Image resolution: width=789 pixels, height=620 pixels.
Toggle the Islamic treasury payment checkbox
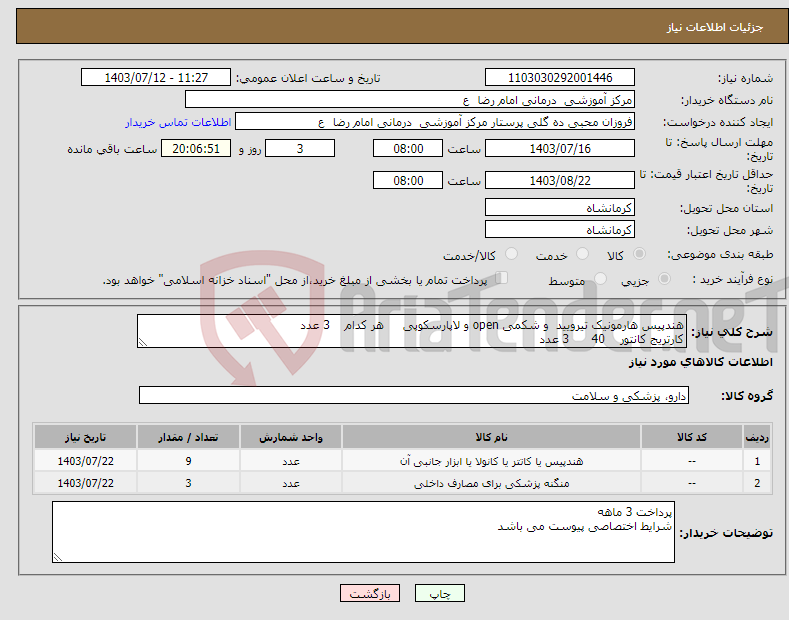click(x=502, y=278)
